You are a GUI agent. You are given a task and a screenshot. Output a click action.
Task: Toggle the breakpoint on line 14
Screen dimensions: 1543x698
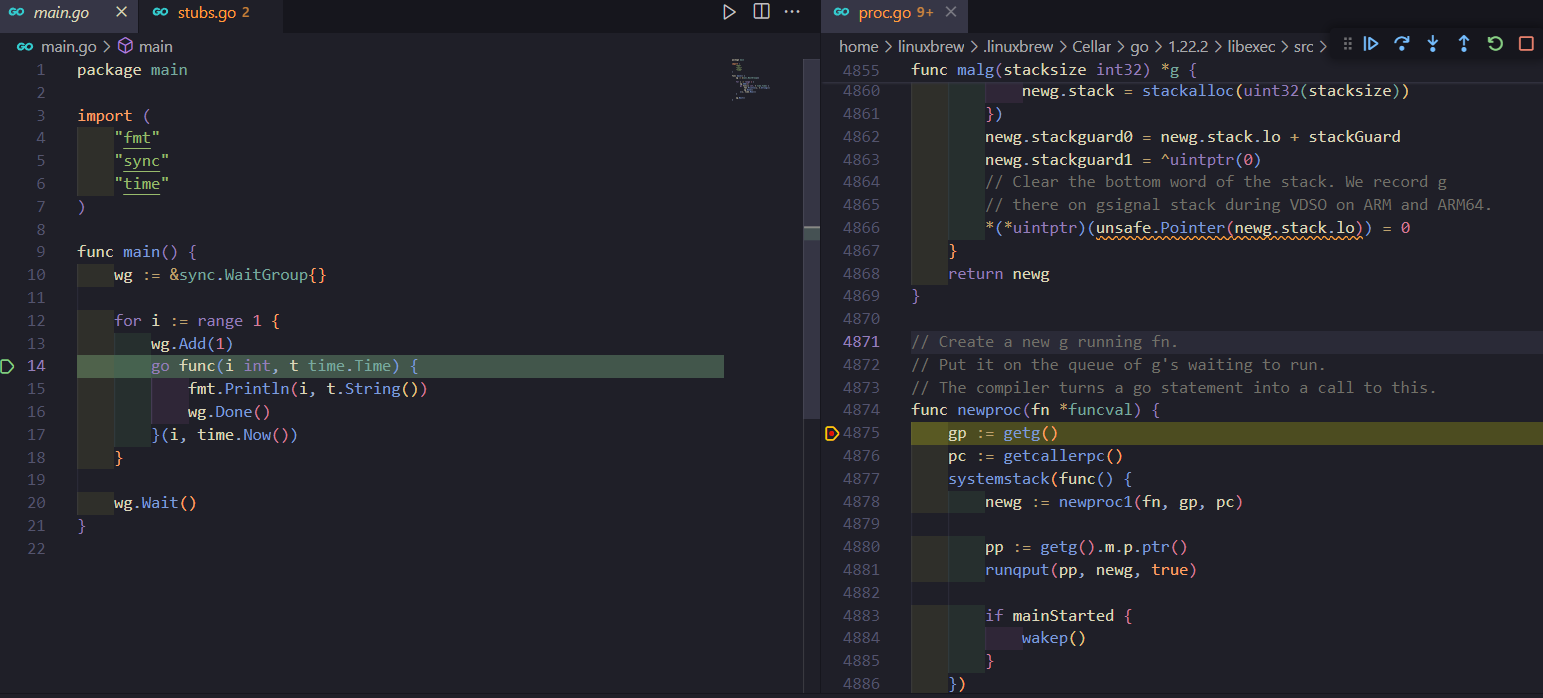8,366
